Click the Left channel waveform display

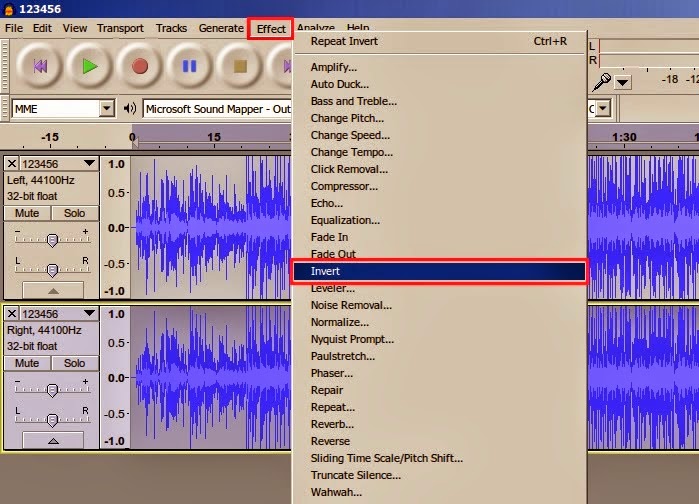(x=211, y=227)
